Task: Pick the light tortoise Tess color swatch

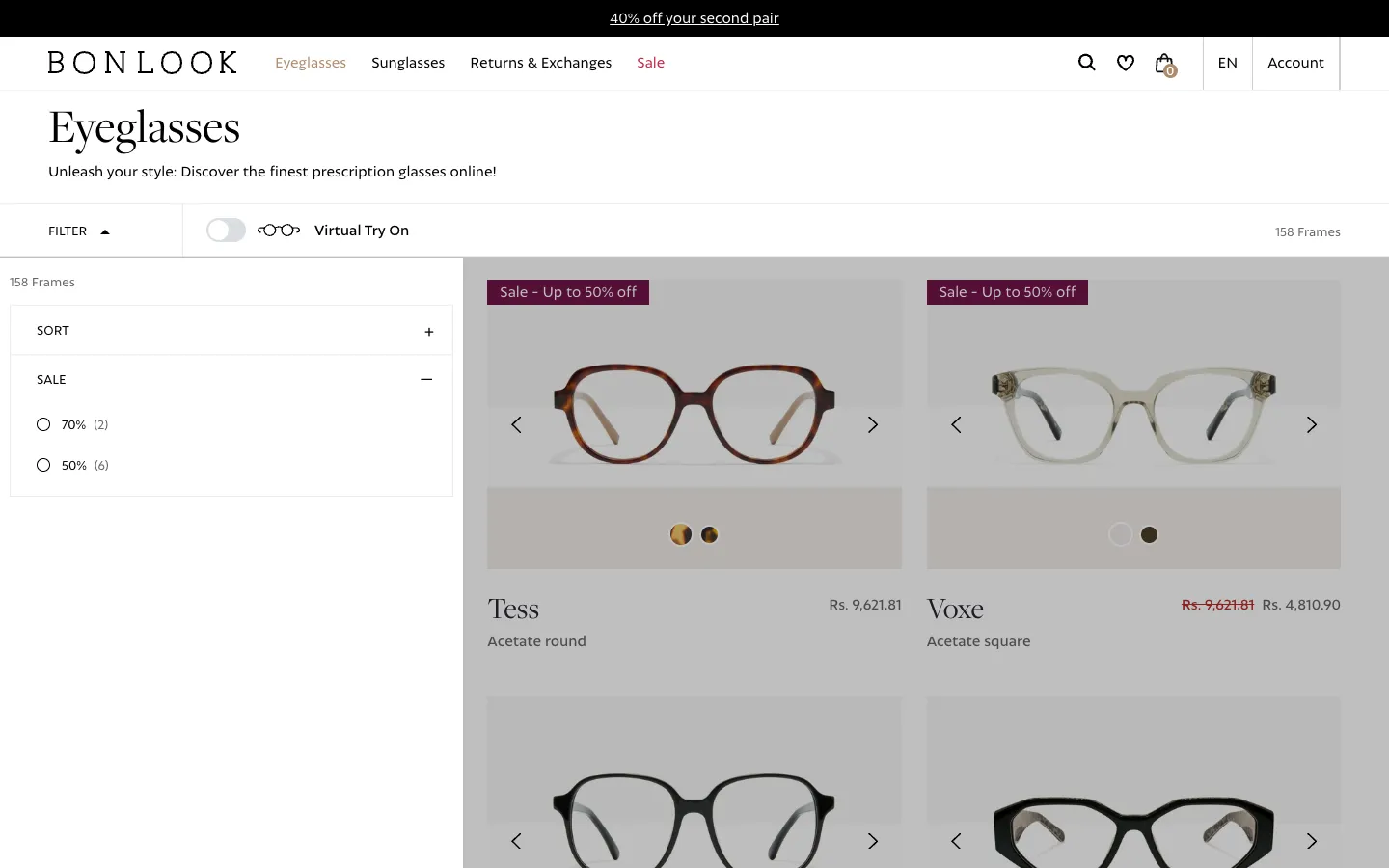Action: coord(681,534)
